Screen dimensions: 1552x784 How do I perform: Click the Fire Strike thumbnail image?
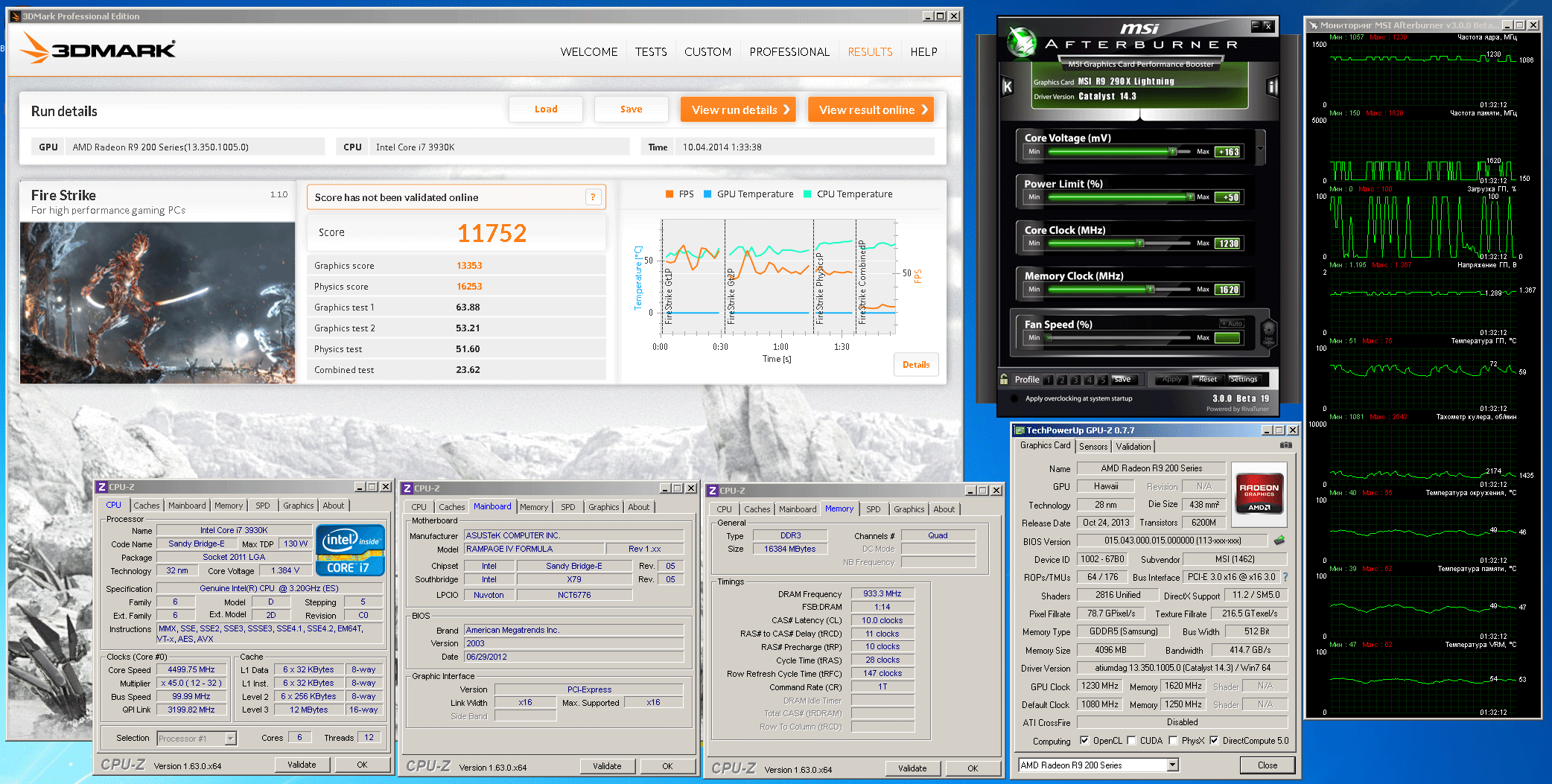click(157, 303)
